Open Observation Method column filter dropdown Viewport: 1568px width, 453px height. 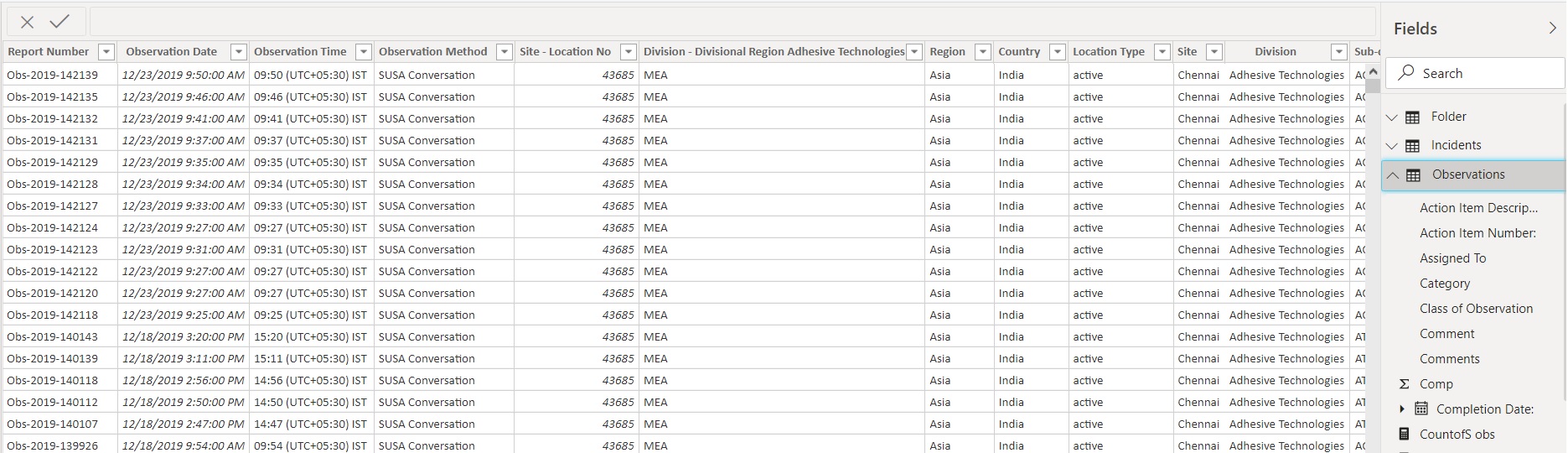[505, 52]
